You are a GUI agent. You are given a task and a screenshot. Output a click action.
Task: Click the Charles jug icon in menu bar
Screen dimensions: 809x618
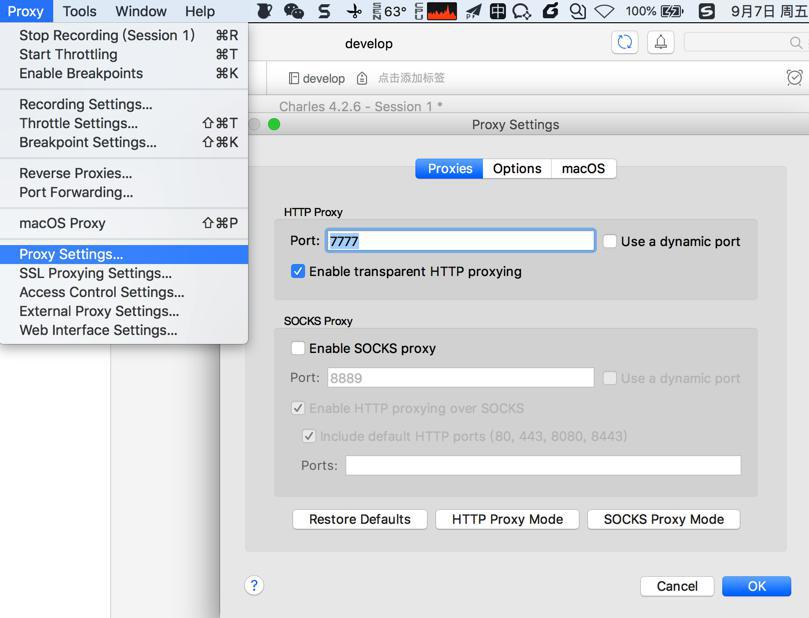click(264, 11)
